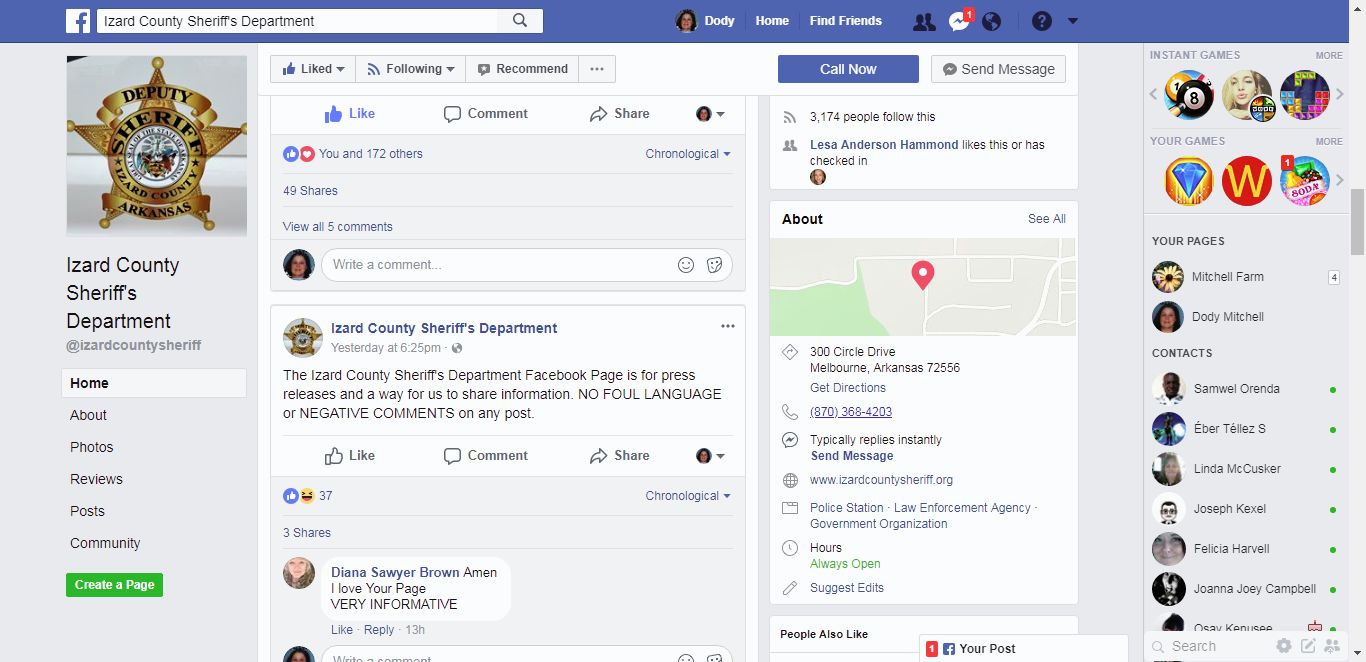Open the Friend Requests icon
Image resolution: width=1366 pixels, height=662 pixels.
tap(924, 21)
